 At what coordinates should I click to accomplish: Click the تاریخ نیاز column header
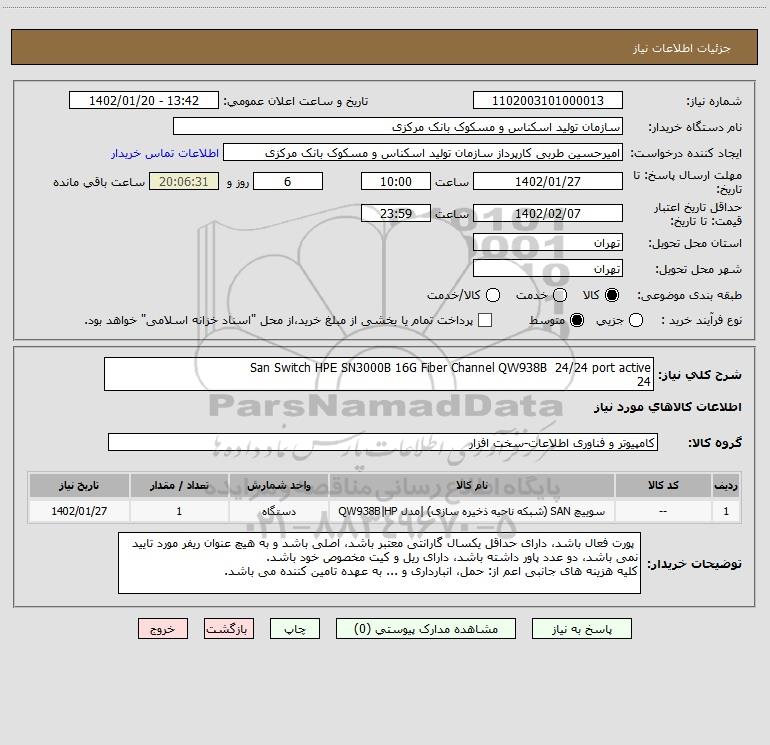click(79, 485)
